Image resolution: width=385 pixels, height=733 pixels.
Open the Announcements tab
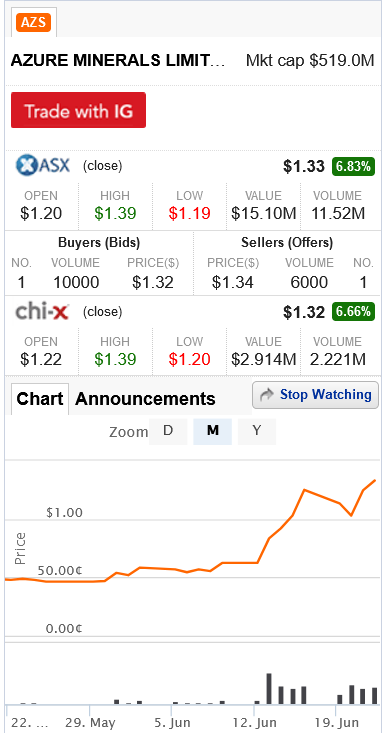(x=145, y=399)
